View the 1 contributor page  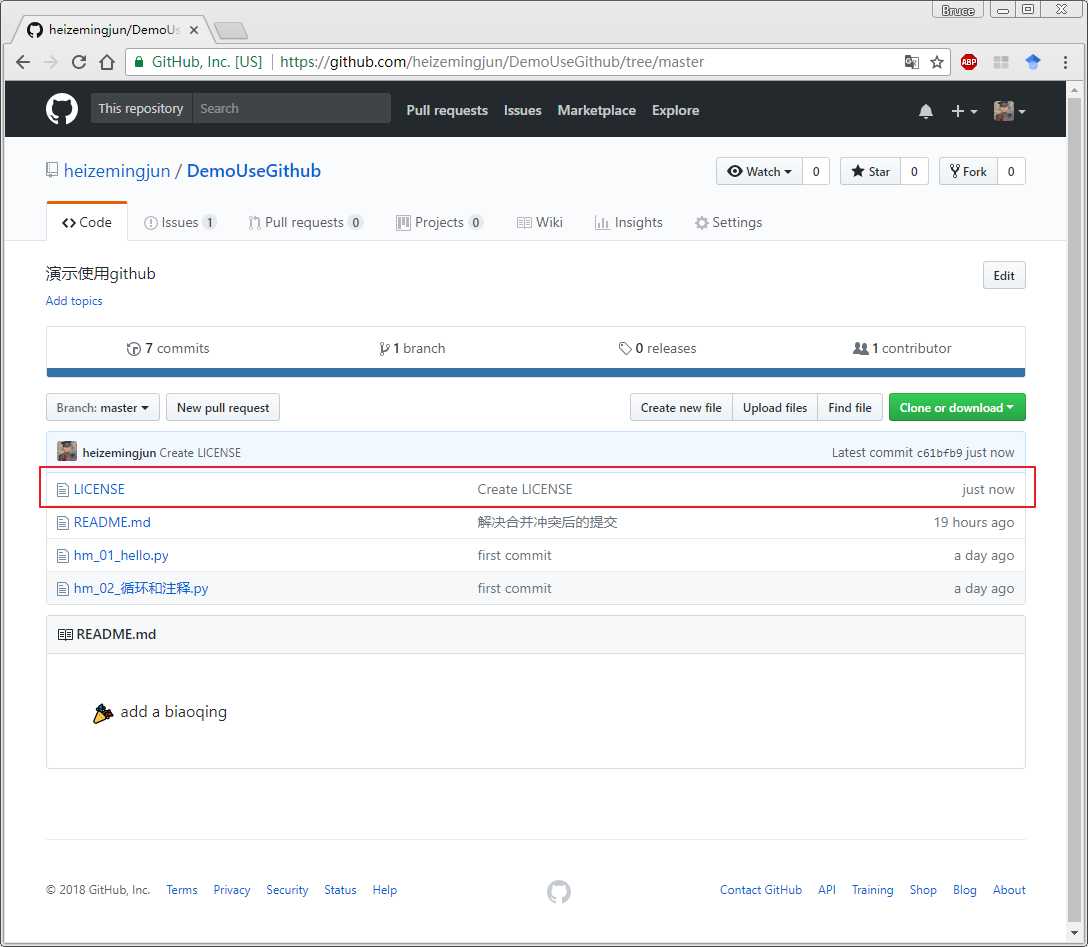pos(902,348)
